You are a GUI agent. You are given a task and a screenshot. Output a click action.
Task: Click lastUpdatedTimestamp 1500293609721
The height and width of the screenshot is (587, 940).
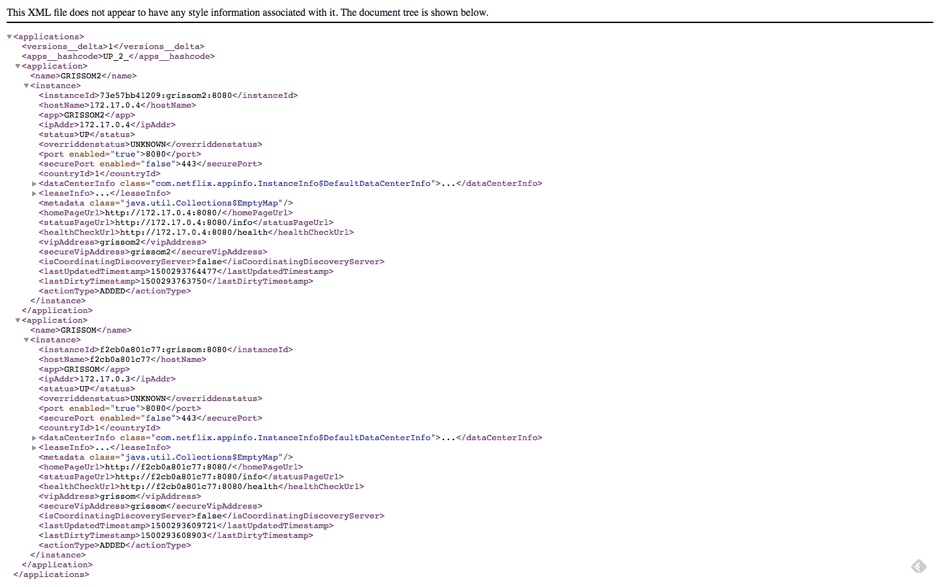tap(186, 526)
